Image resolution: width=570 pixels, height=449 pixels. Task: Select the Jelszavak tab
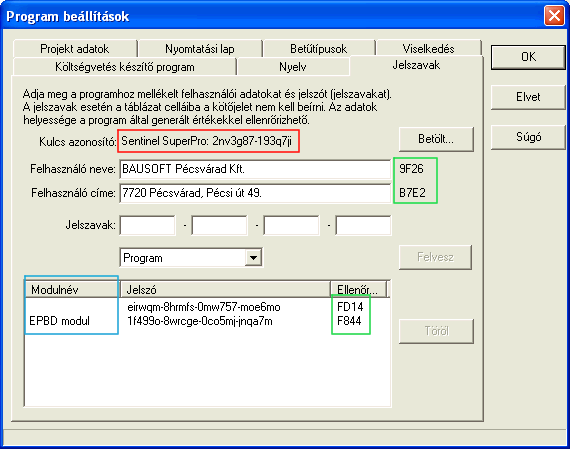(416, 65)
